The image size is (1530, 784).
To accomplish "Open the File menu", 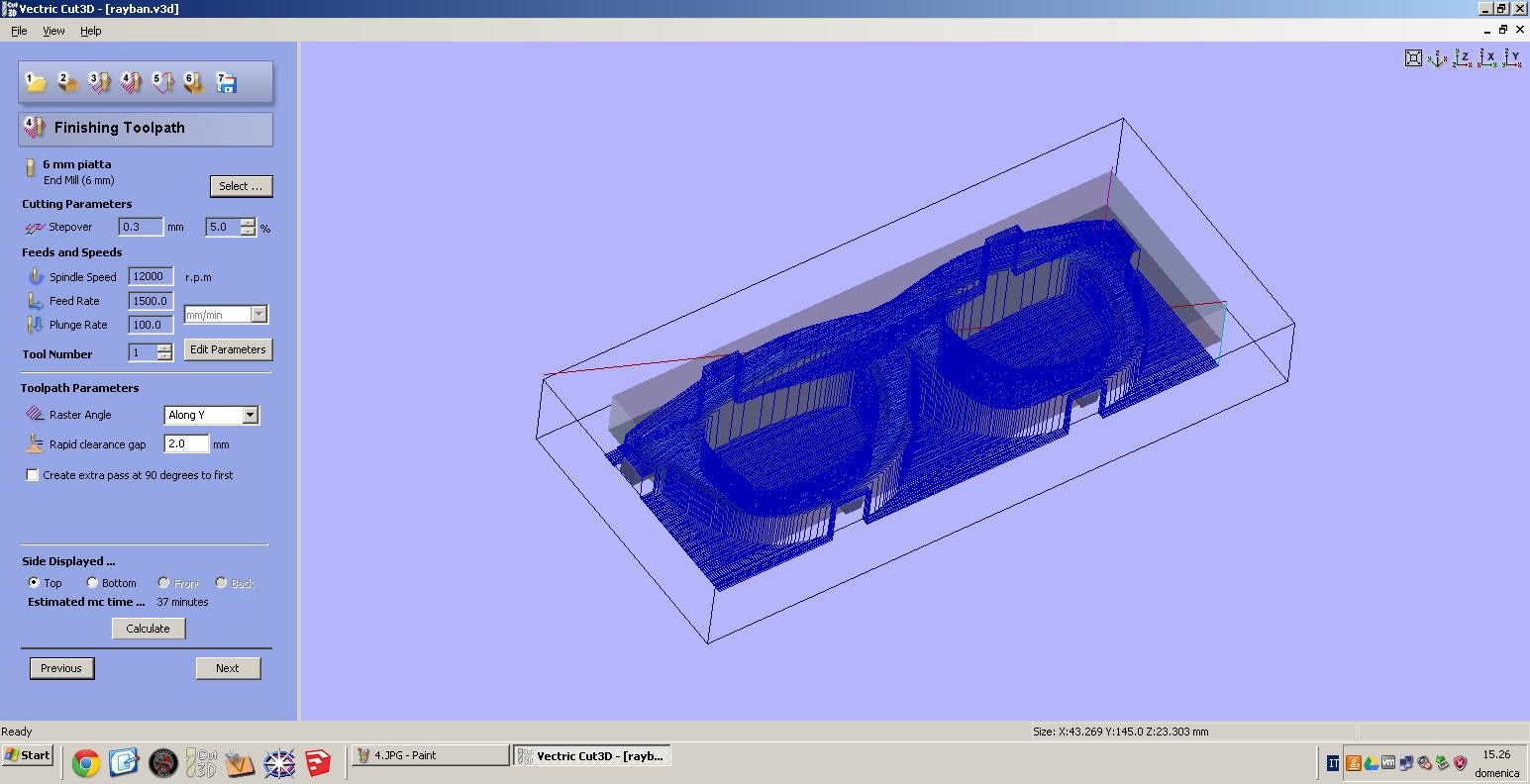I will tap(19, 31).
